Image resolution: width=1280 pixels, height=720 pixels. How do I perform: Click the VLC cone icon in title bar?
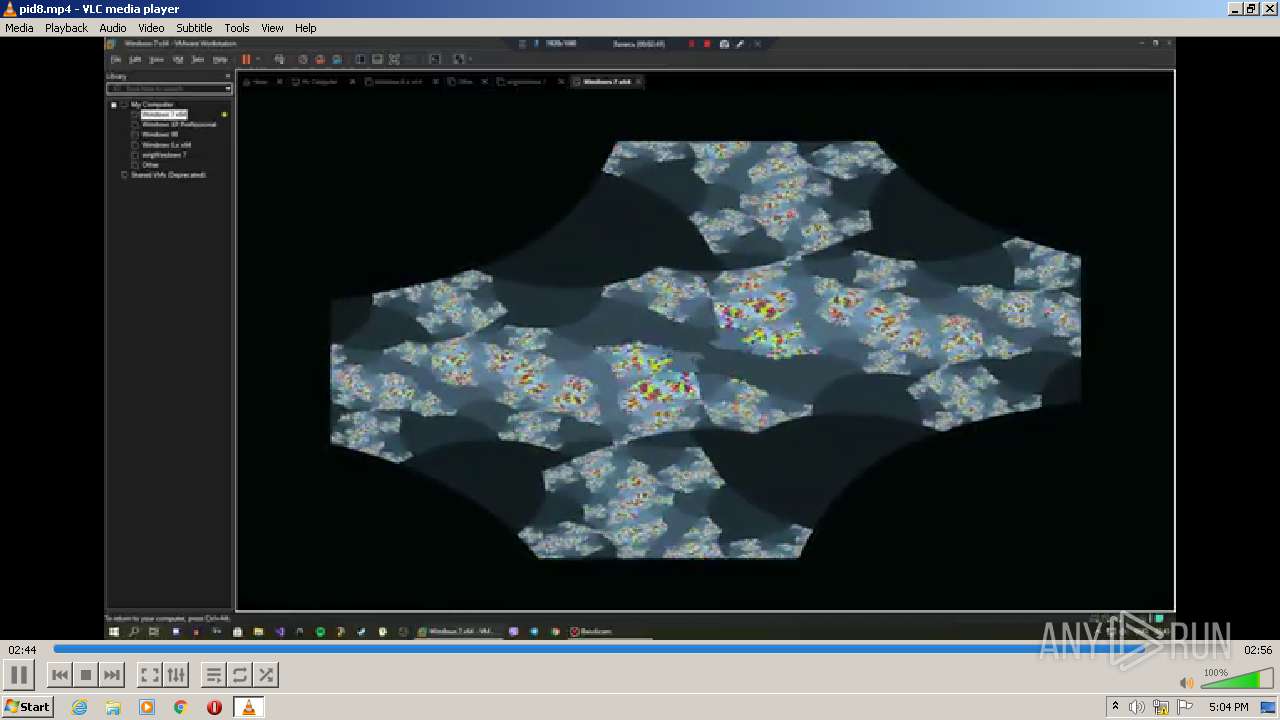click(x=10, y=9)
